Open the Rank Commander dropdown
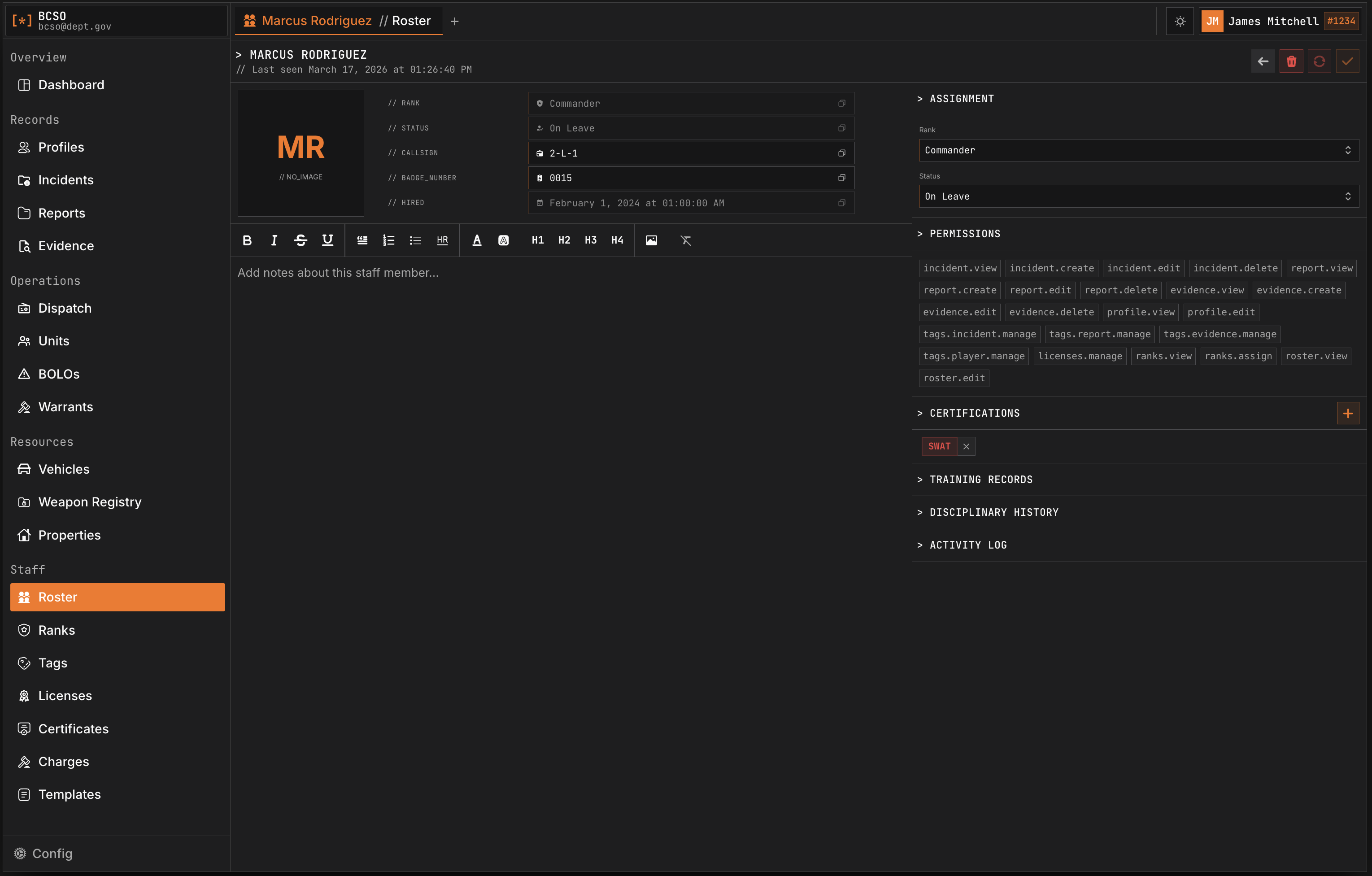 [x=1138, y=150]
